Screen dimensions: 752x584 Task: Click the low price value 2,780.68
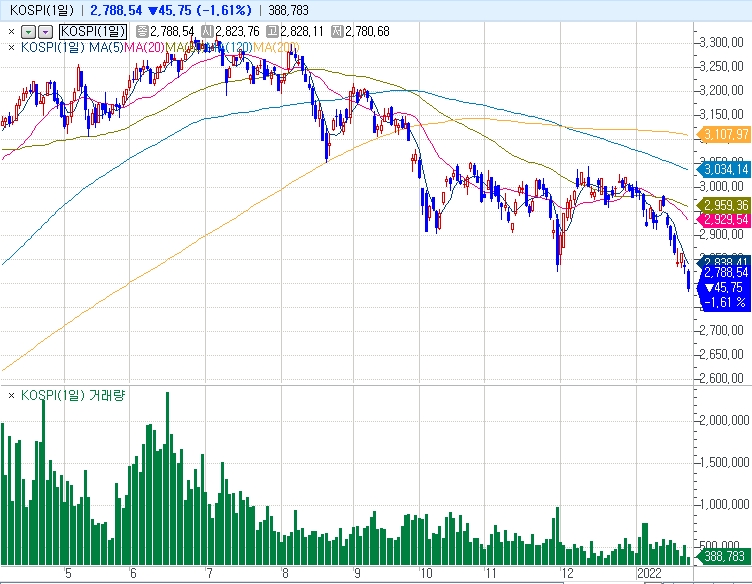pyautogui.click(x=367, y=32)
